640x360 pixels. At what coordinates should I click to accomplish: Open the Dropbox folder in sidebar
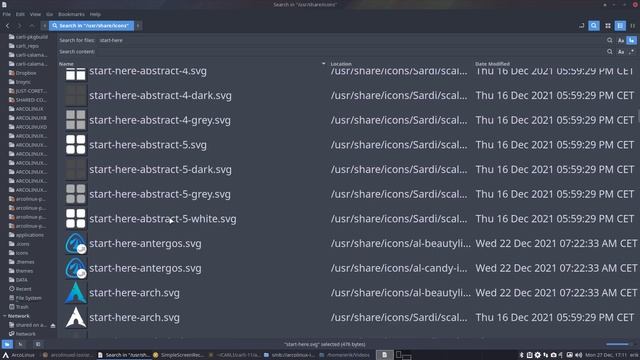26,73
